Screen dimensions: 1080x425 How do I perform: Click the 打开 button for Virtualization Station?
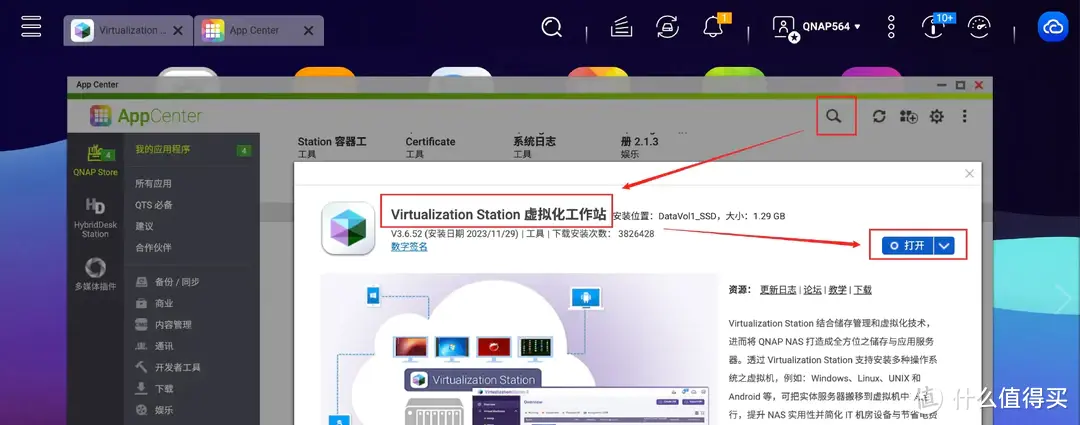(x=907, y=246)
